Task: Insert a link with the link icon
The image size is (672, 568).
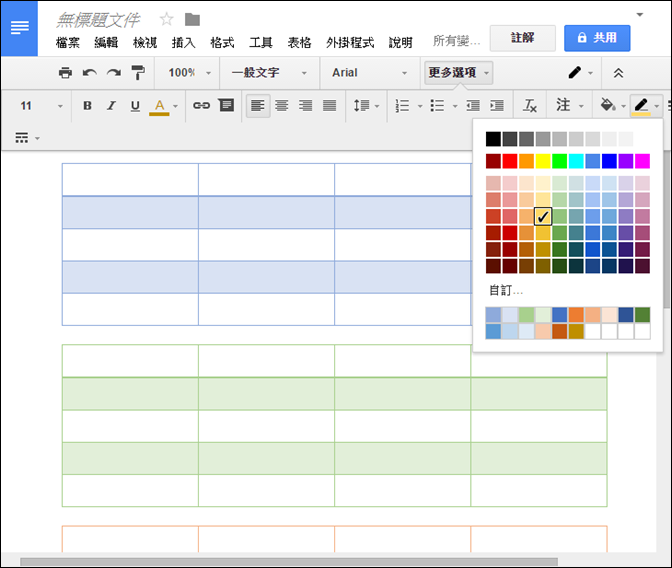Action: 201,105
